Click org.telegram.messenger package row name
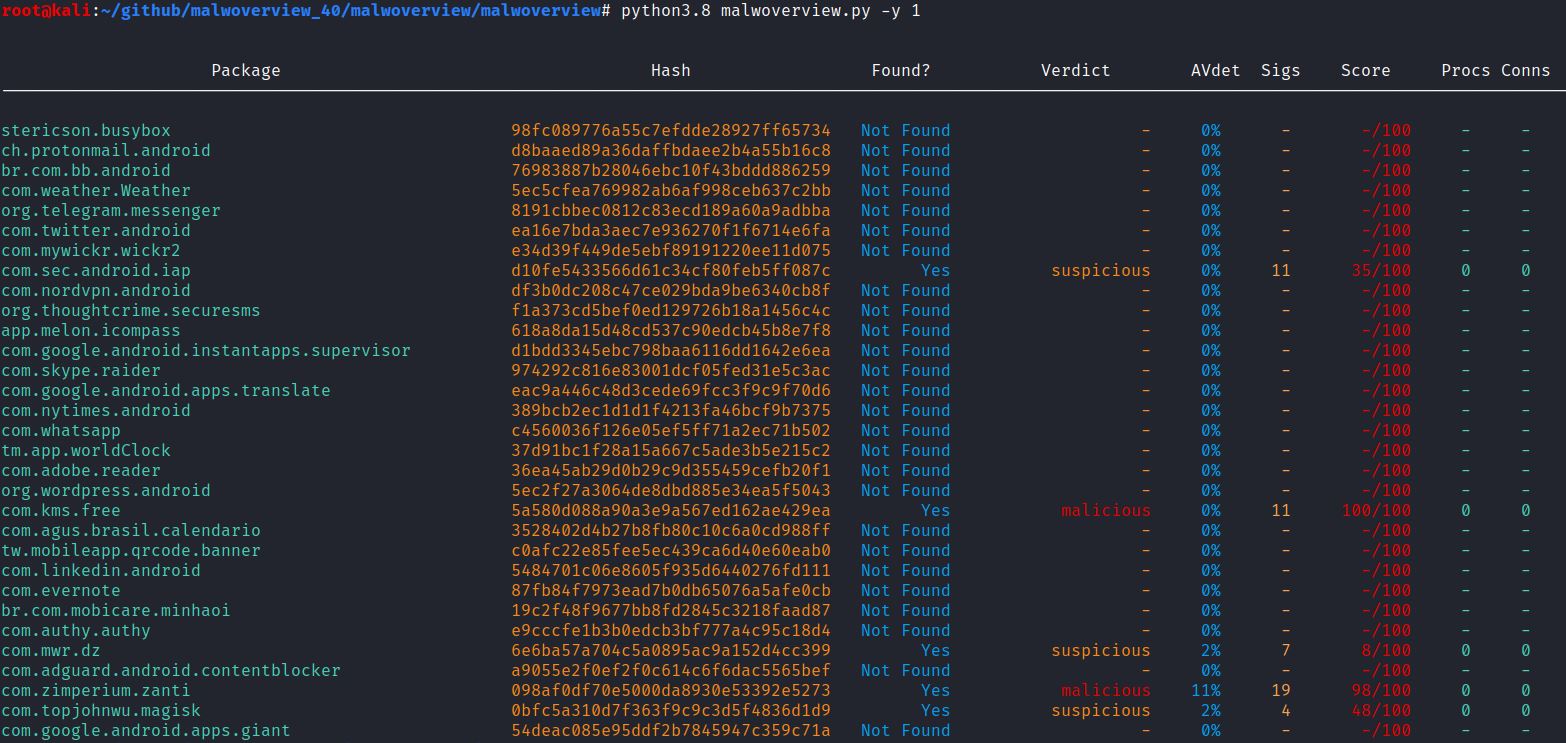 click(x=111, y=210)
